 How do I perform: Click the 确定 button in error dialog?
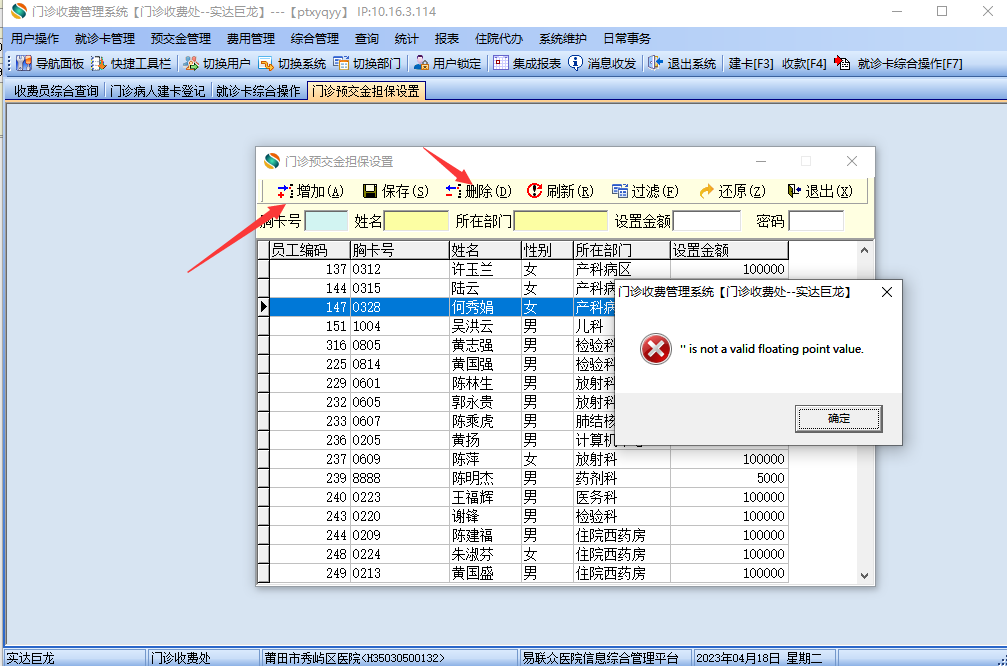coord(838,418)
